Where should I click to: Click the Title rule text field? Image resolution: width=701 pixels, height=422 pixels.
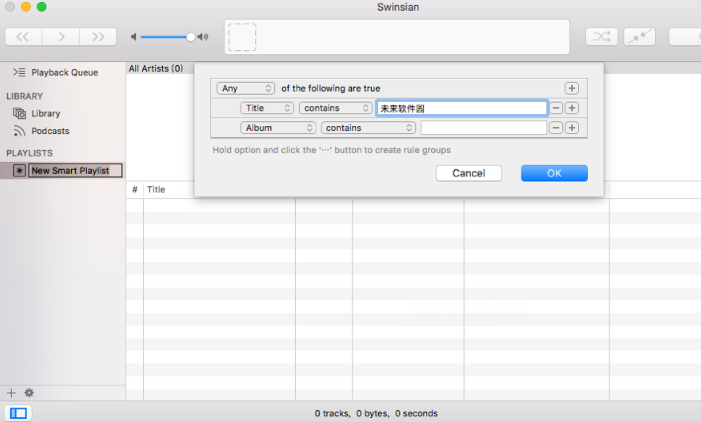tap(461, 108)
